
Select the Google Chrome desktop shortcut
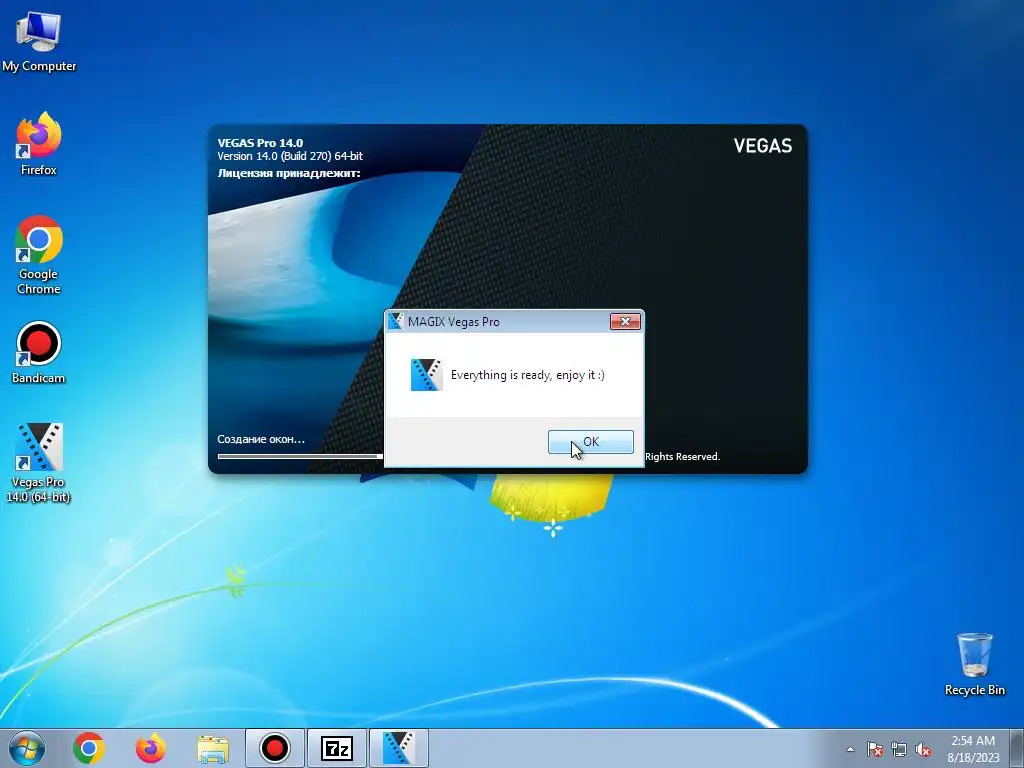39,255
